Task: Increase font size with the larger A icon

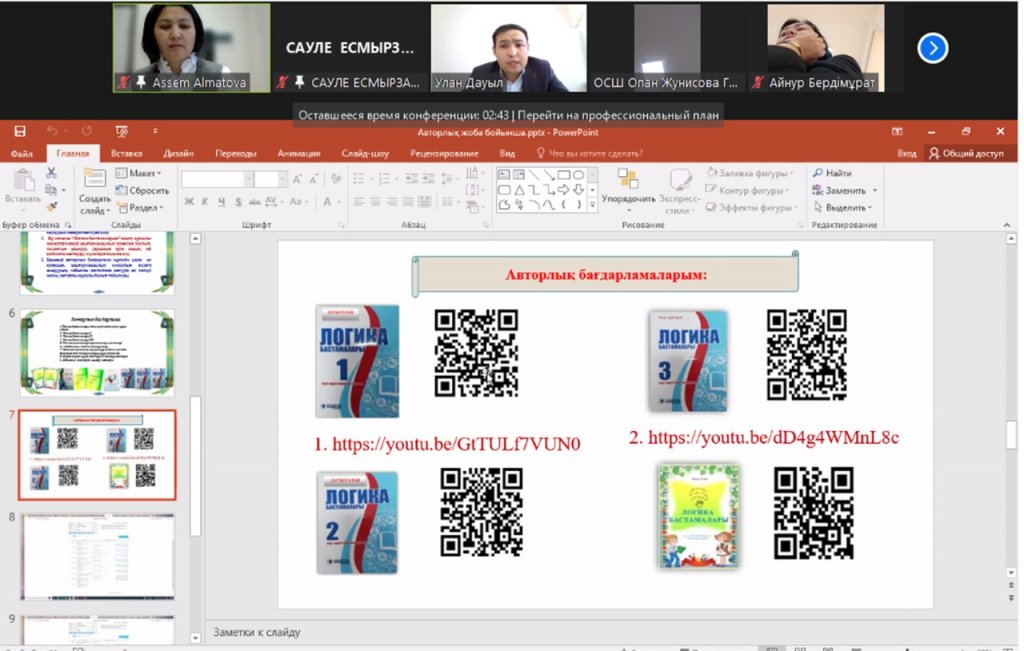Action: [297, 179]
